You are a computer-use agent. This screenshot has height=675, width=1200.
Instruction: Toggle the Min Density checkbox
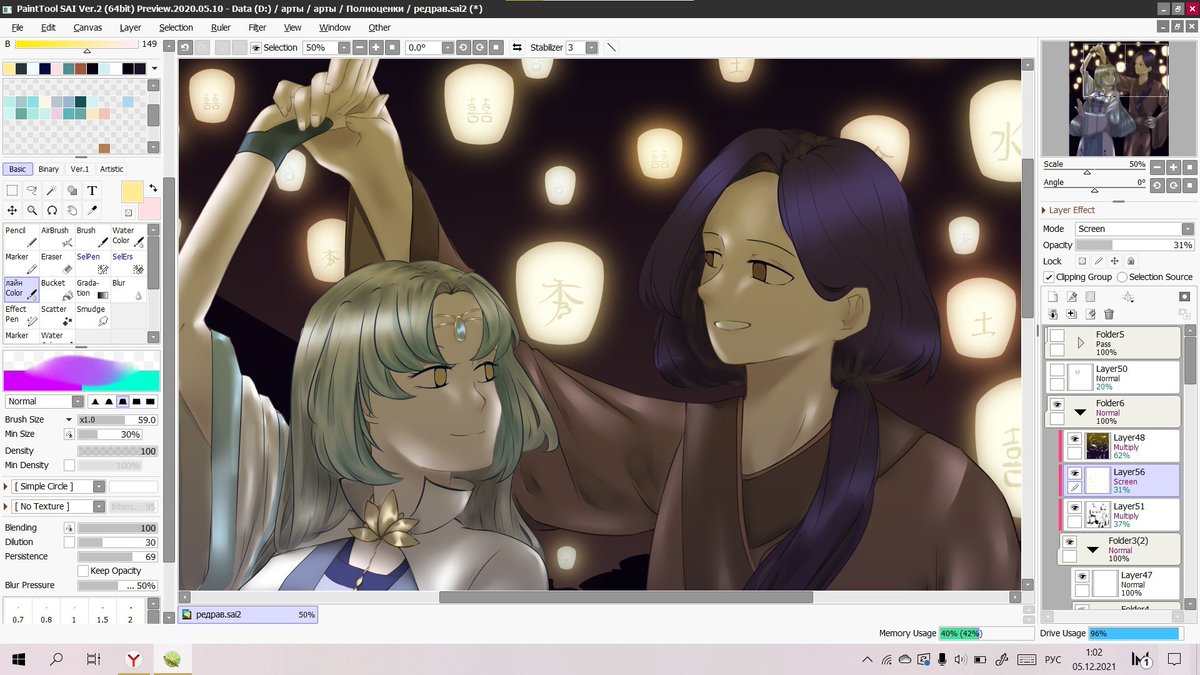click(x=69, y=465)
